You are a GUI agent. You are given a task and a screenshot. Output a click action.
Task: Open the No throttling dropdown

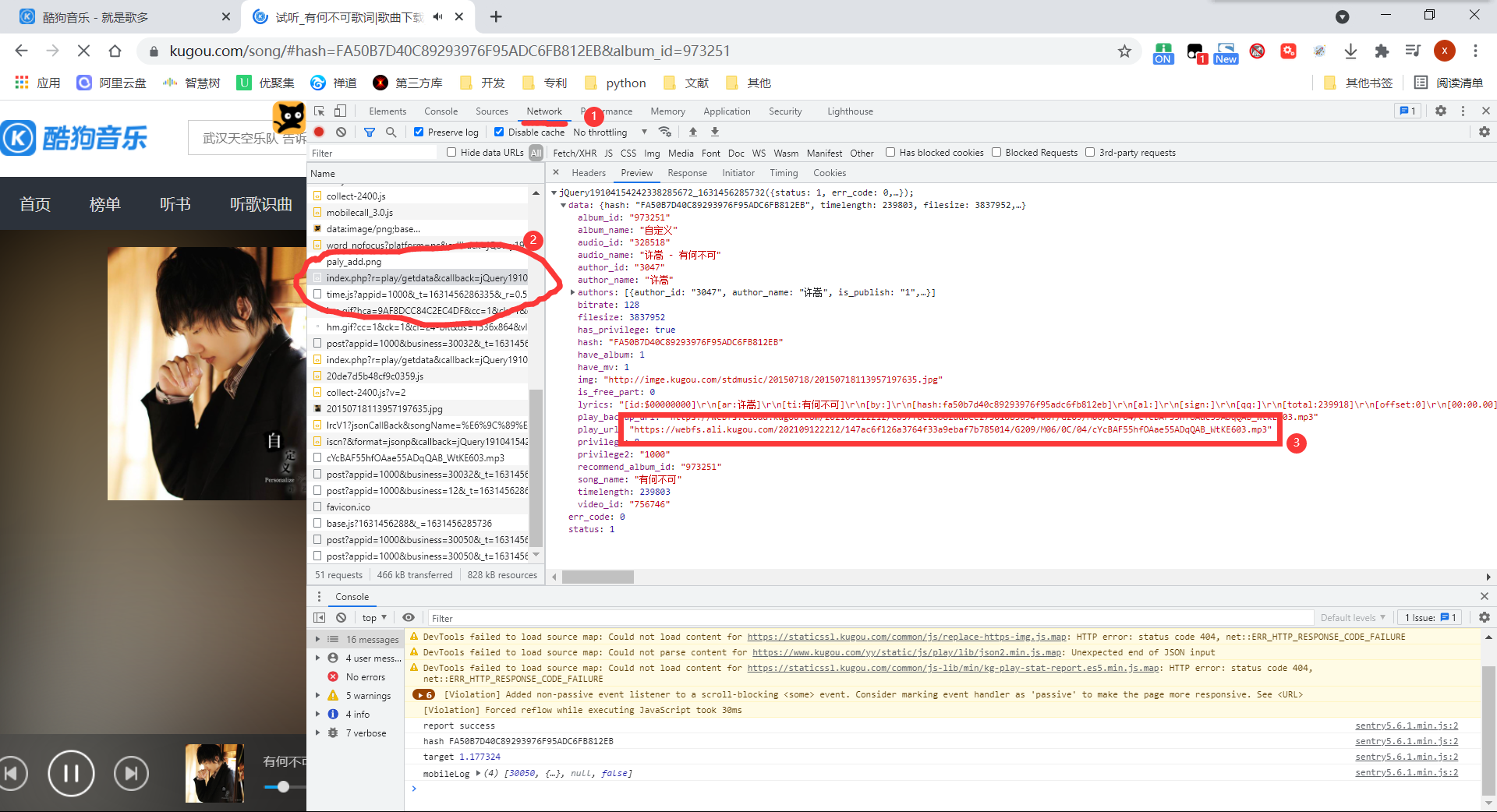(x=610, y=132)
